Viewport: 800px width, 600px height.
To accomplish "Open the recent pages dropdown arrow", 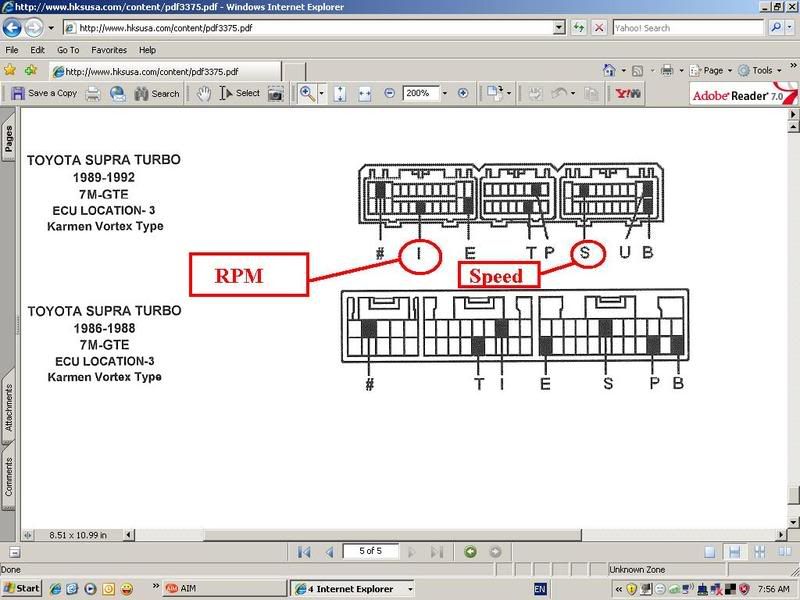I will pos(51,28).
